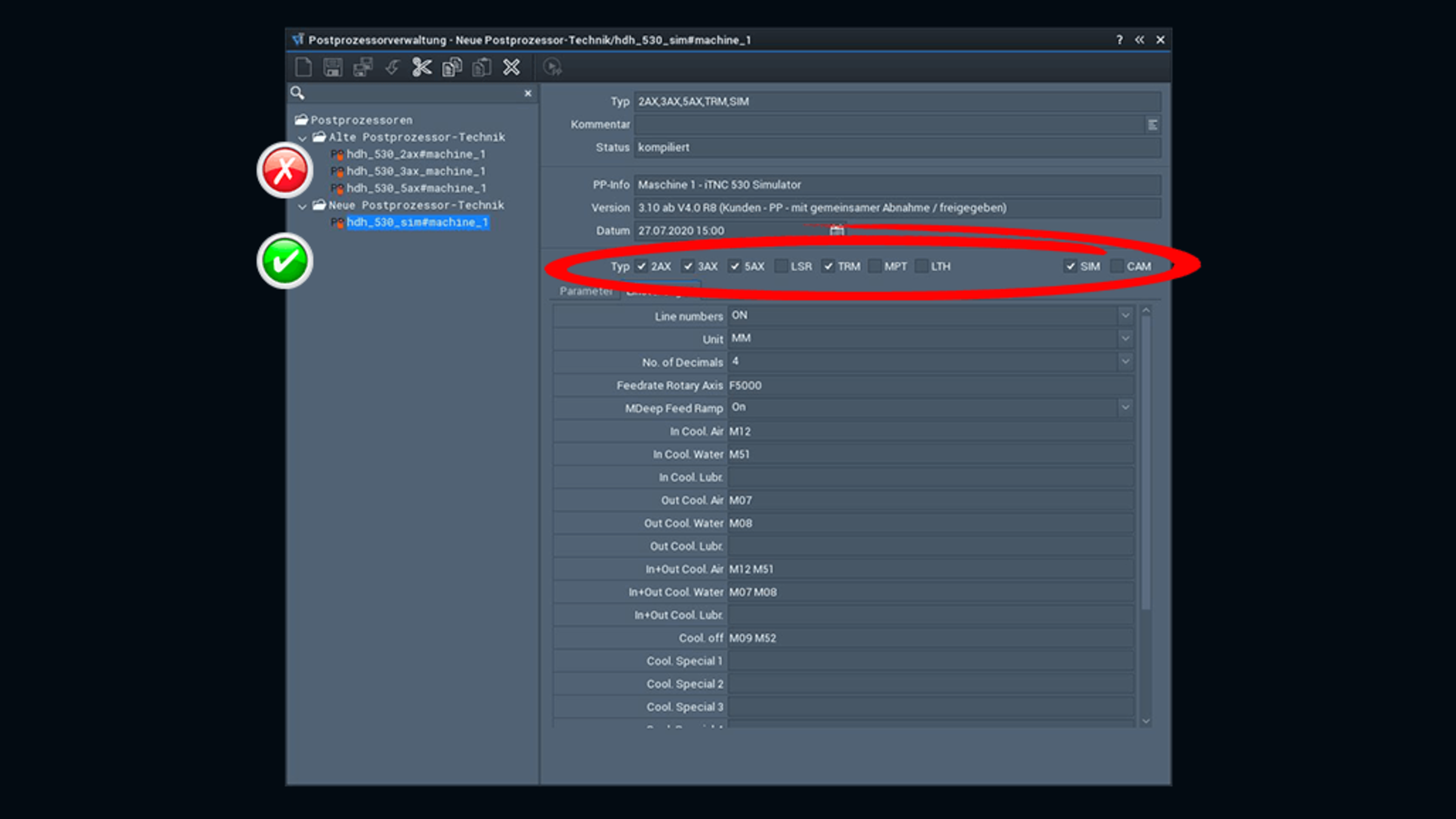Viewport: 1456px width, 819px height.
Task: Click the PP icon of hdh_530_3ax_machine_1
Action: click(x=337, y=172)
